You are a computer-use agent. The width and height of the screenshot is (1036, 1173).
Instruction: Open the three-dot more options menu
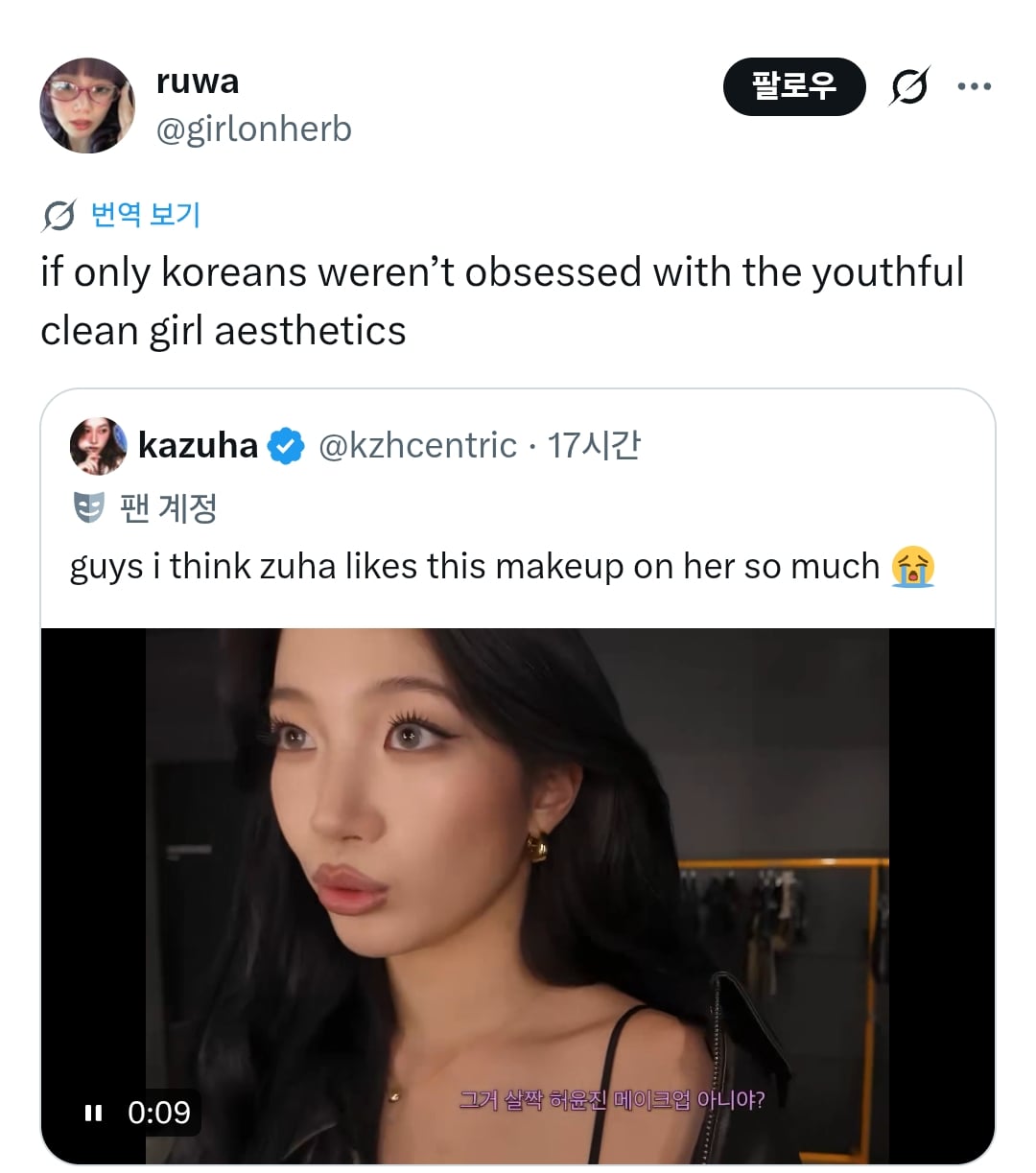(x=975, y=86)
